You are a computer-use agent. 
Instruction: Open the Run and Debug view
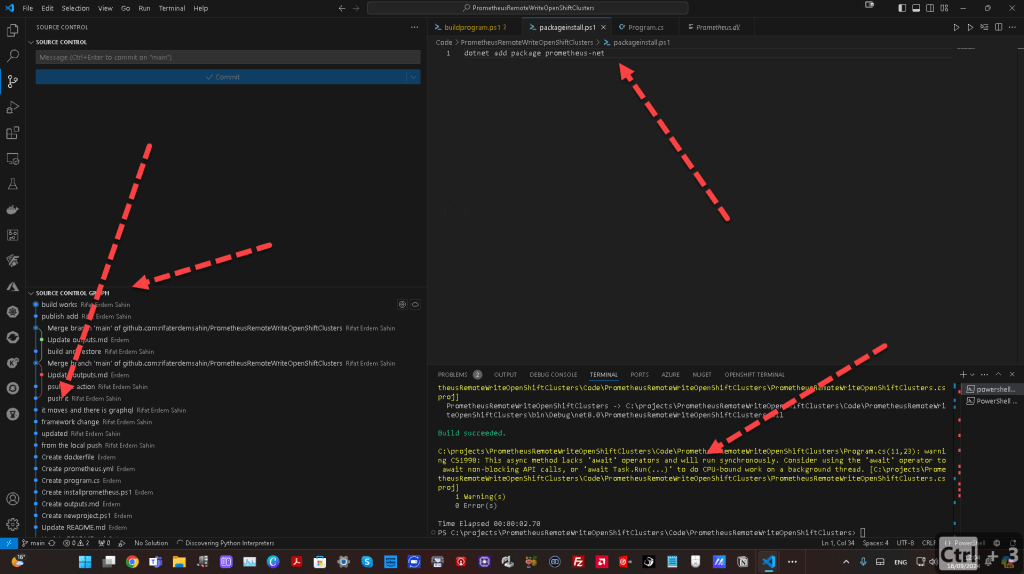click(12, 107)
